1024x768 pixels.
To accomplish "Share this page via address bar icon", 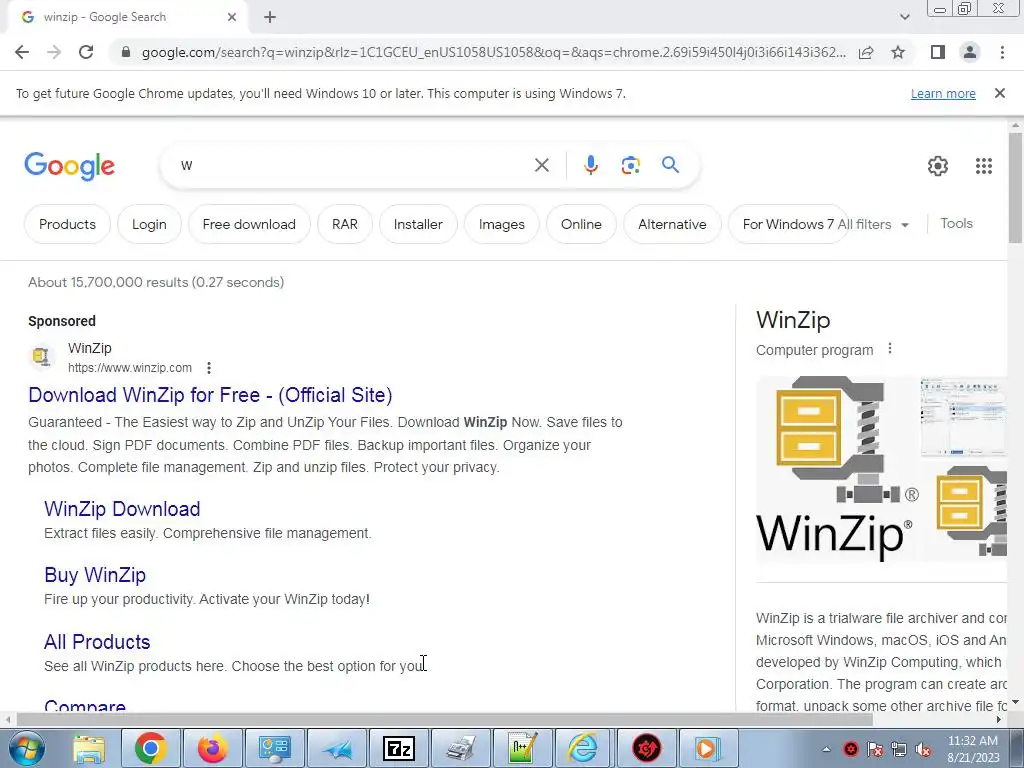I will pyautogui.click(x=866, y=52).
